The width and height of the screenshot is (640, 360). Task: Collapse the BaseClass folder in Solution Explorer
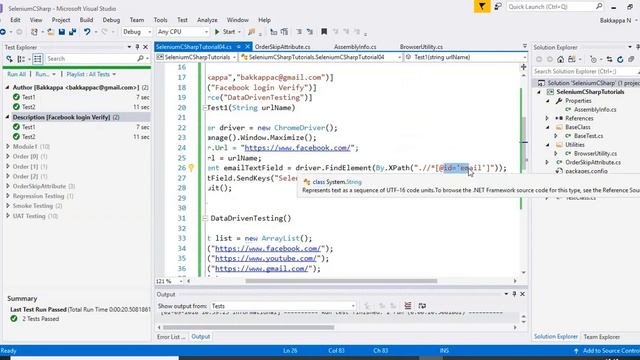click(x=547, y=127)
